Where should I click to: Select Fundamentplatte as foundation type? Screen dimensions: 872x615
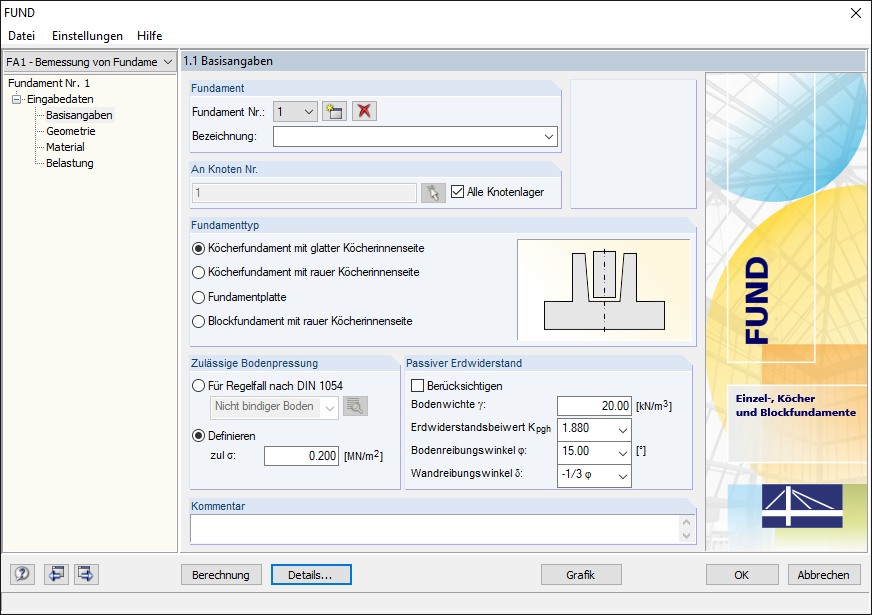coord(198,299)
